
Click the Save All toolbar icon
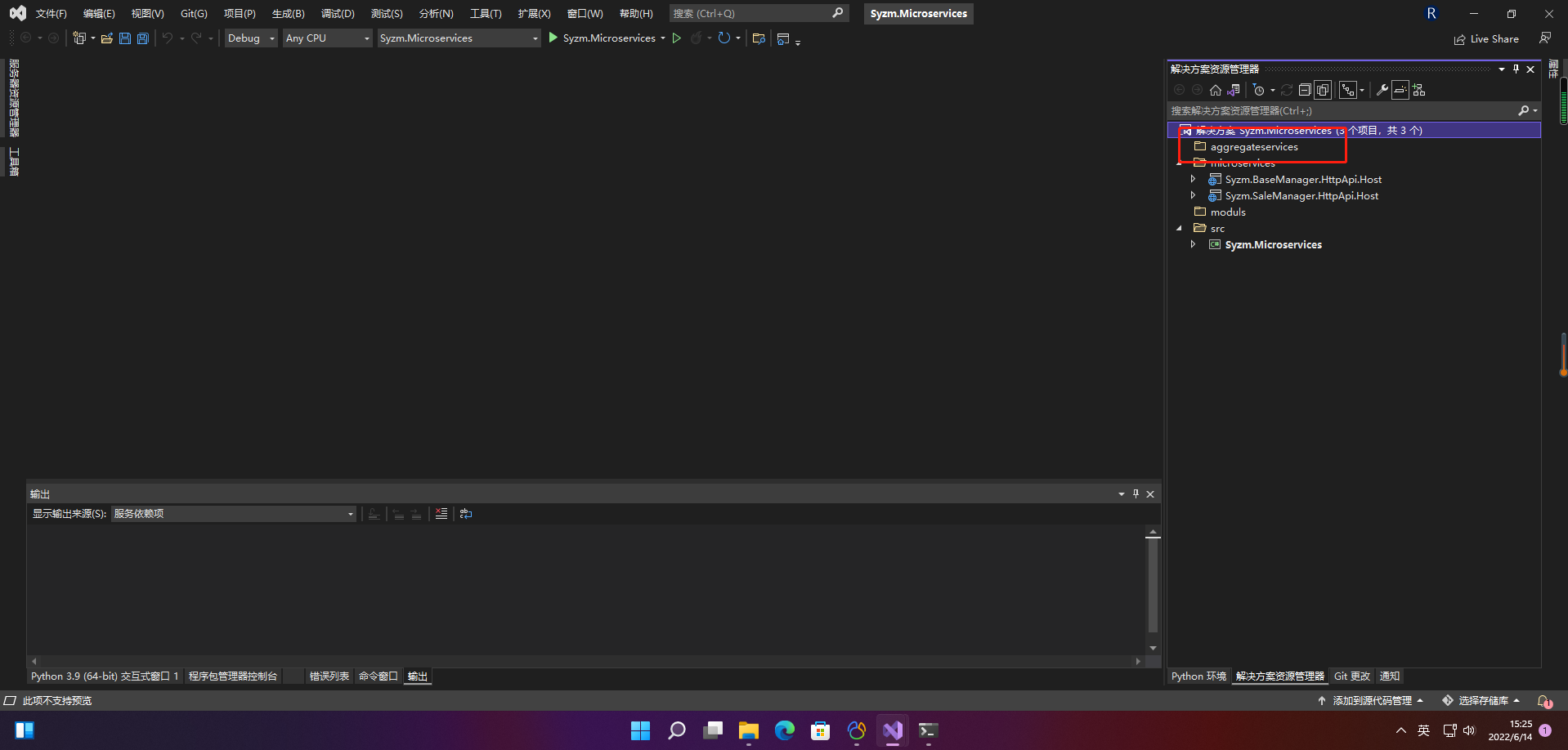pos(143,38)
